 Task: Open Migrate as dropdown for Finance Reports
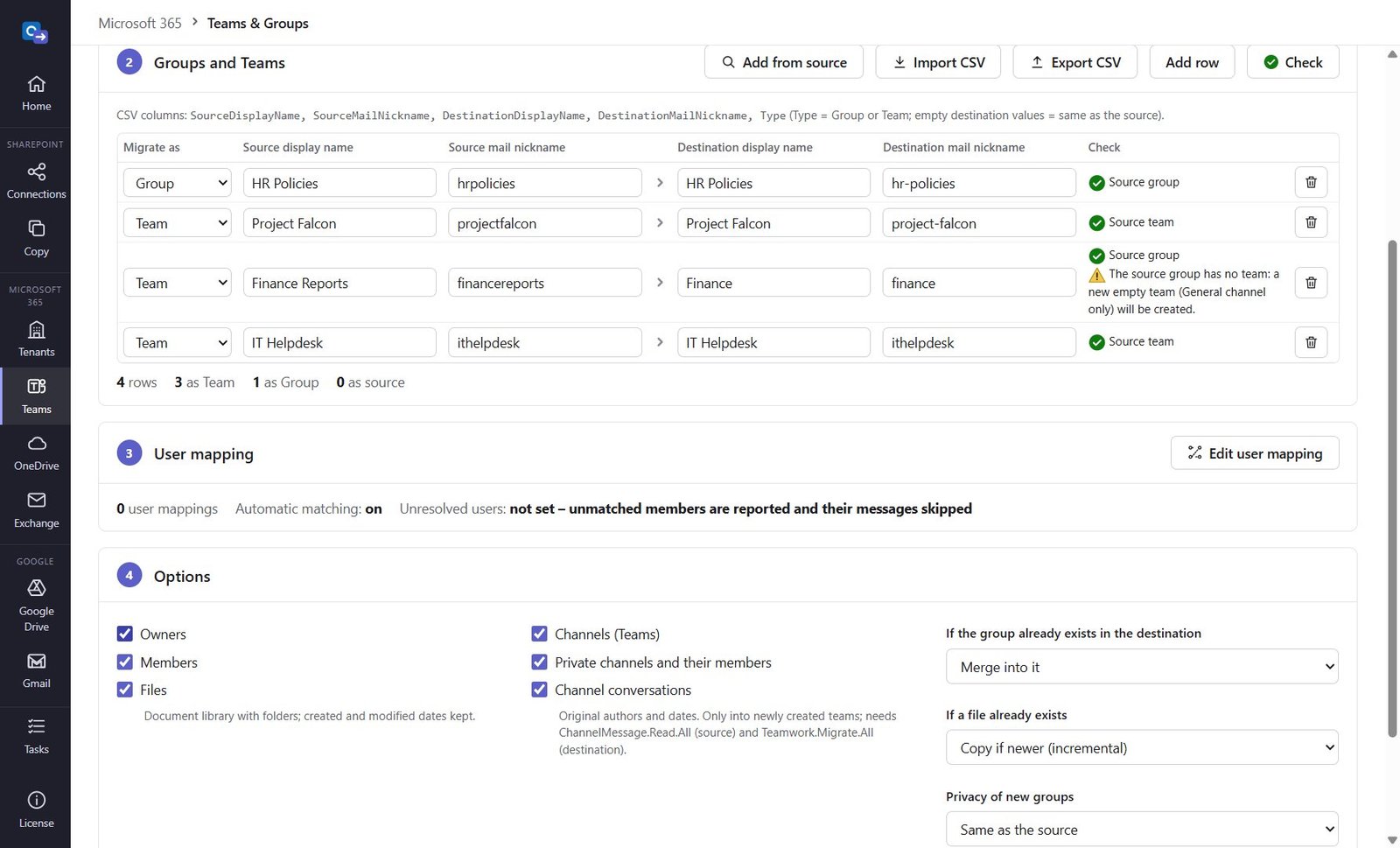178,283
